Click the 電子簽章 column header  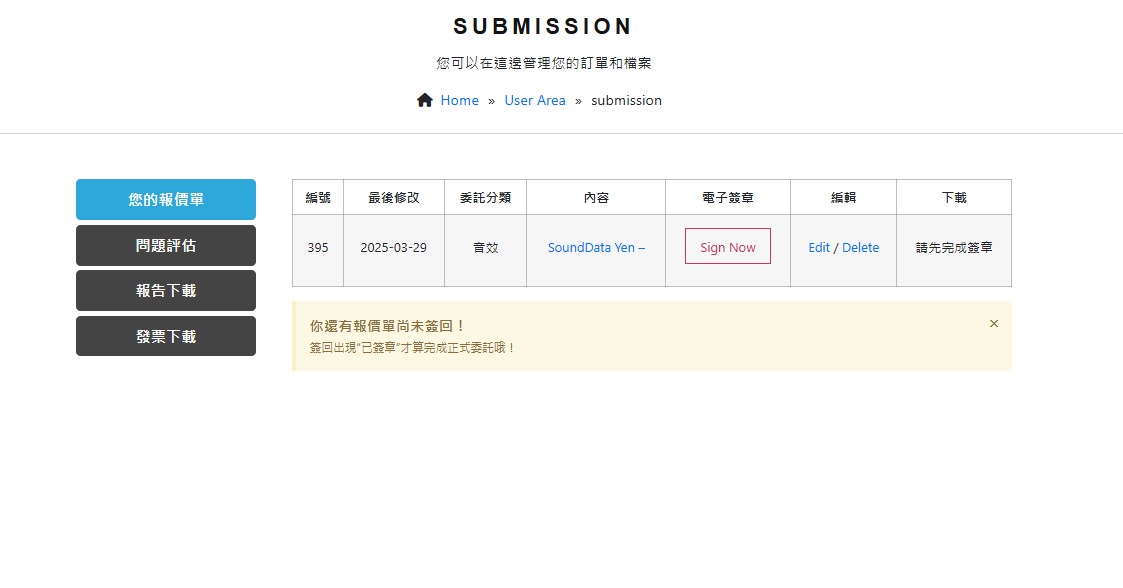pyautogui.click(x=728, y=197)
